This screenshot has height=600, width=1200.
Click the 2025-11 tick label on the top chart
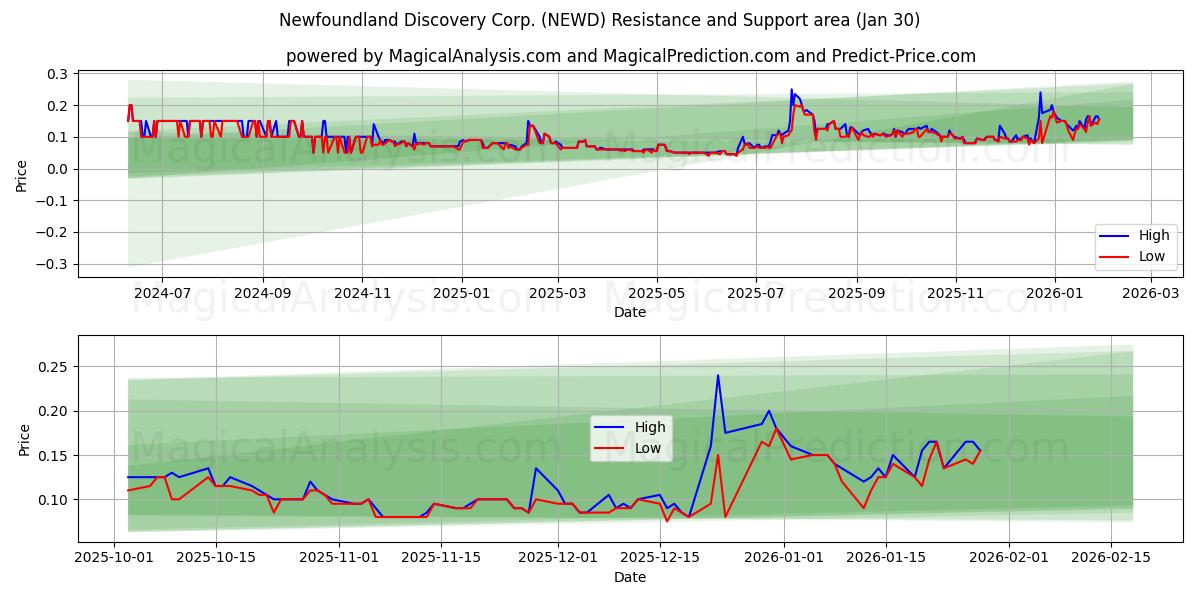[x=955, y=294]
